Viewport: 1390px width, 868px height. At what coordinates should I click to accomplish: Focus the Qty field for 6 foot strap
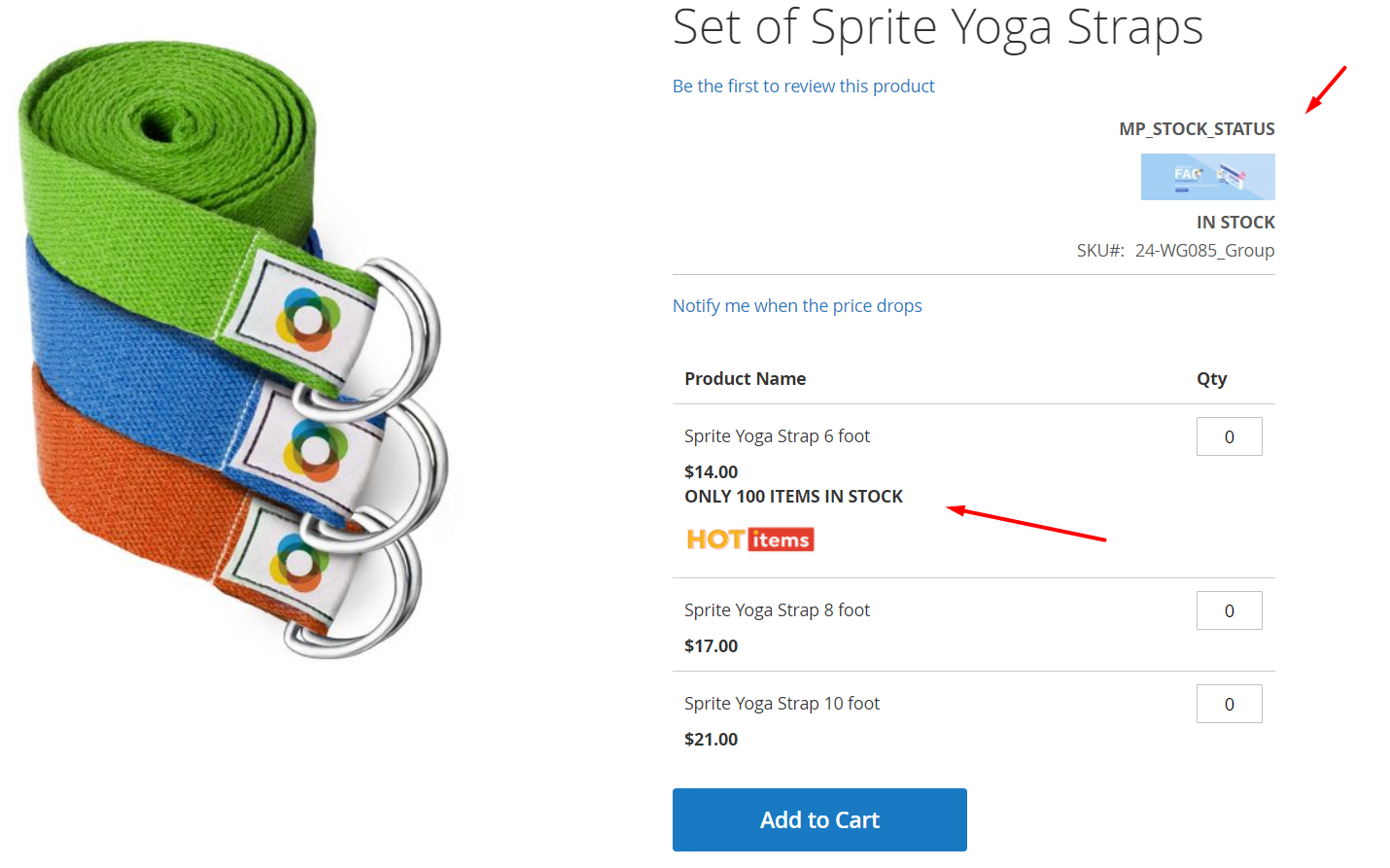click(x=1229, y=436)
